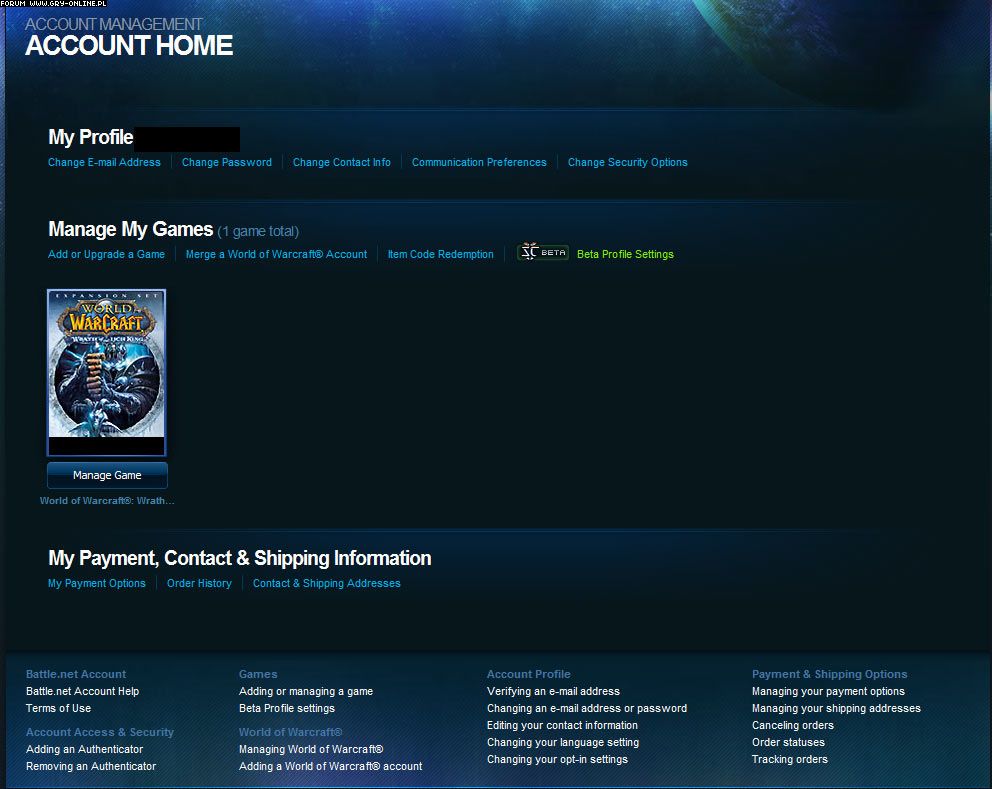Open Change E-mail Address link
The width and height of the screenshot is (992, 789).
[104, 162]
